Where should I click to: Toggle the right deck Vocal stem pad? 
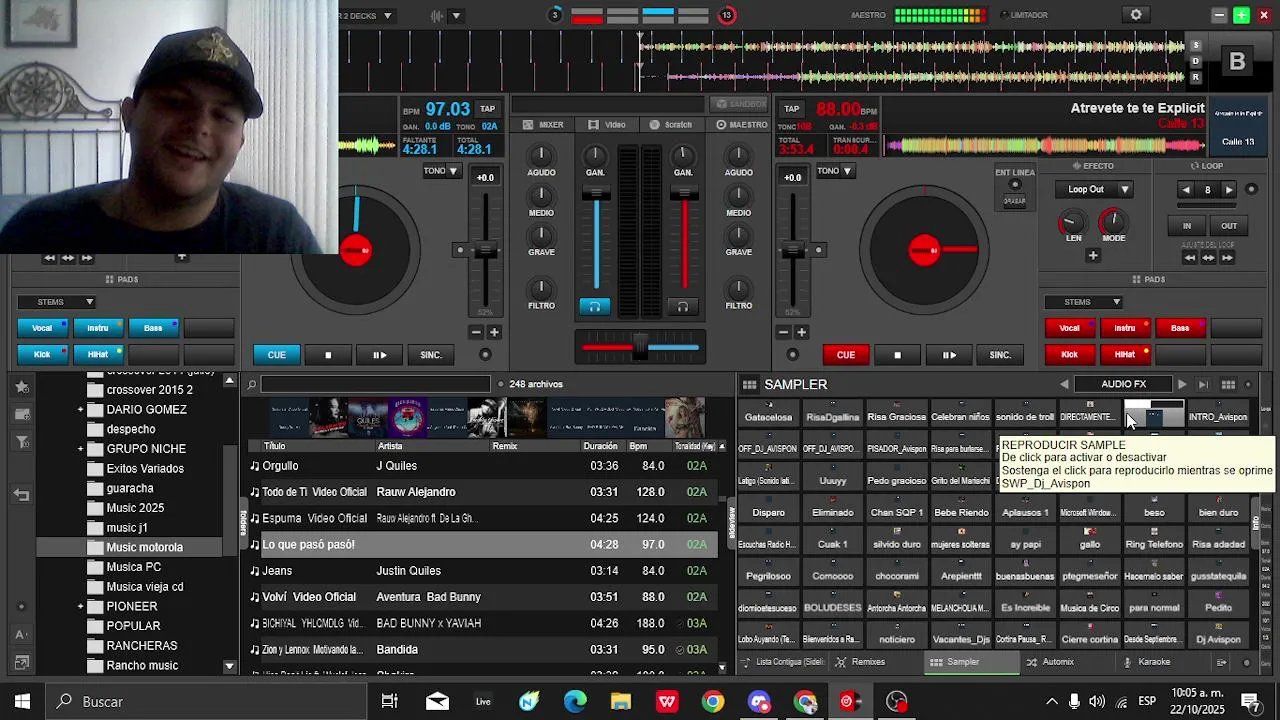click(x=1069, y=328)
